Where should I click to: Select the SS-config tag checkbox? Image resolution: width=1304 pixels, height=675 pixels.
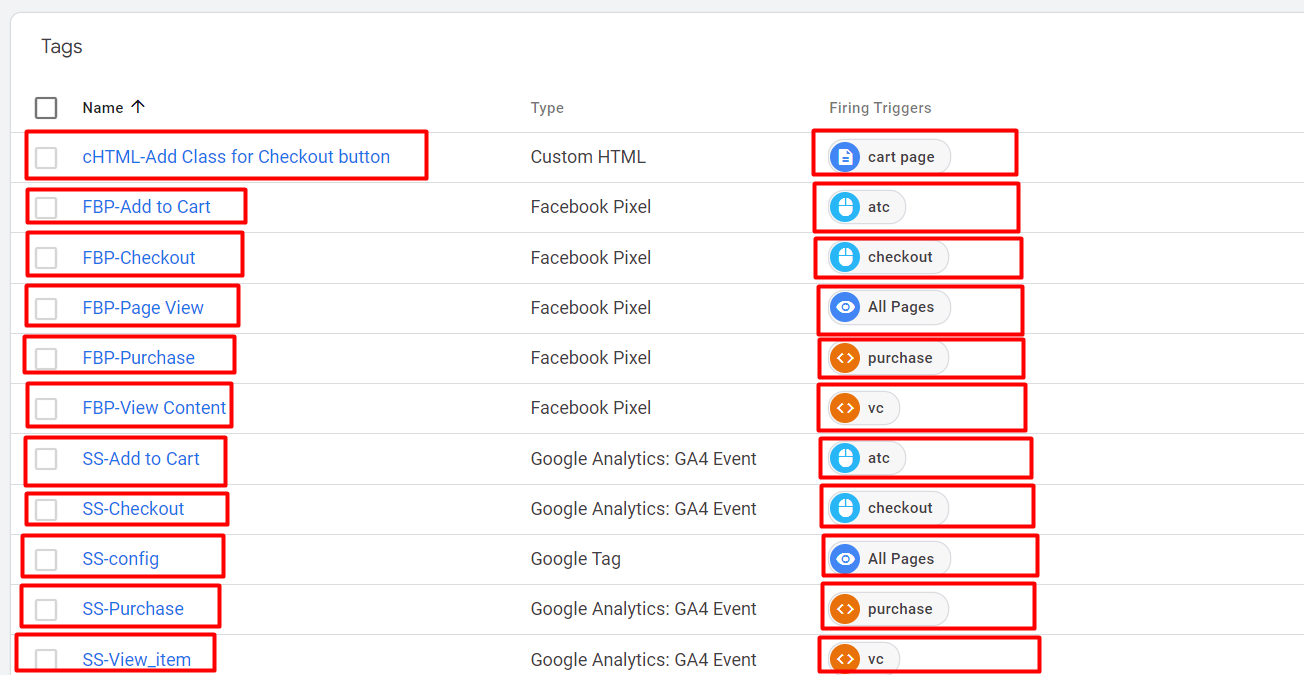46,559
